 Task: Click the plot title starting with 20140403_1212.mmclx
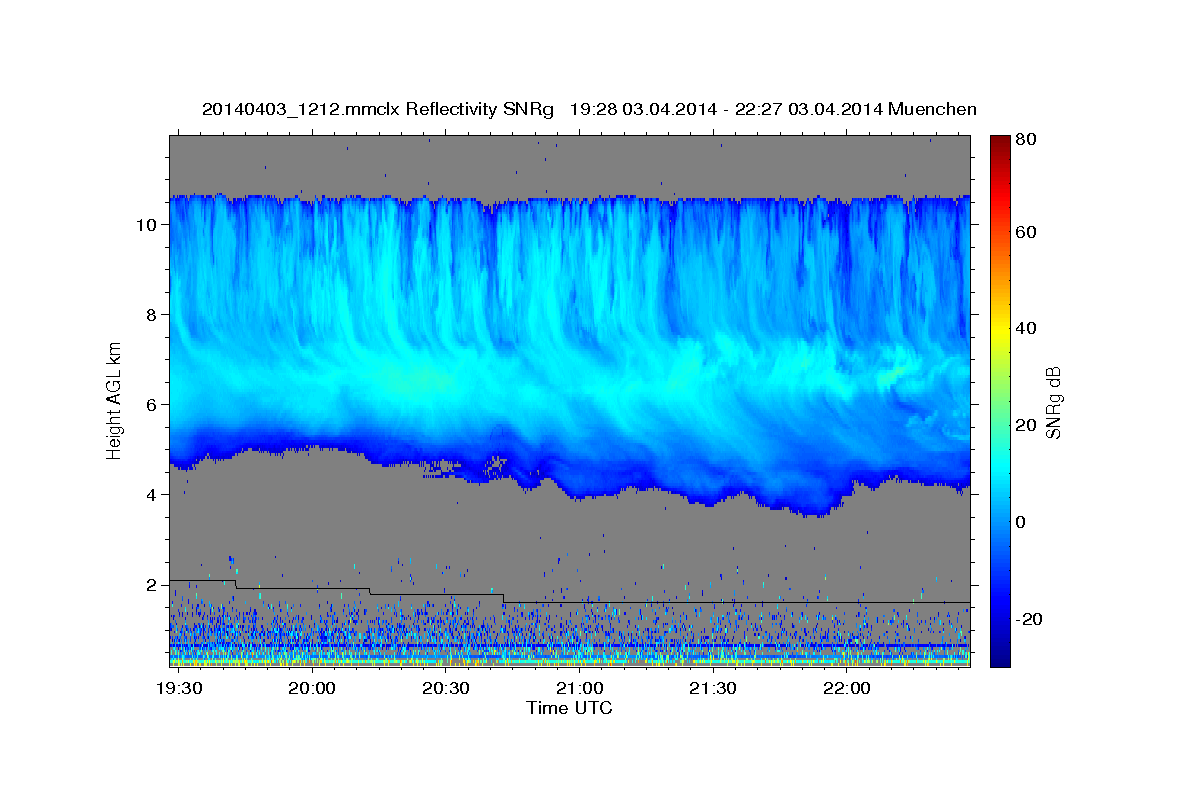589,109
